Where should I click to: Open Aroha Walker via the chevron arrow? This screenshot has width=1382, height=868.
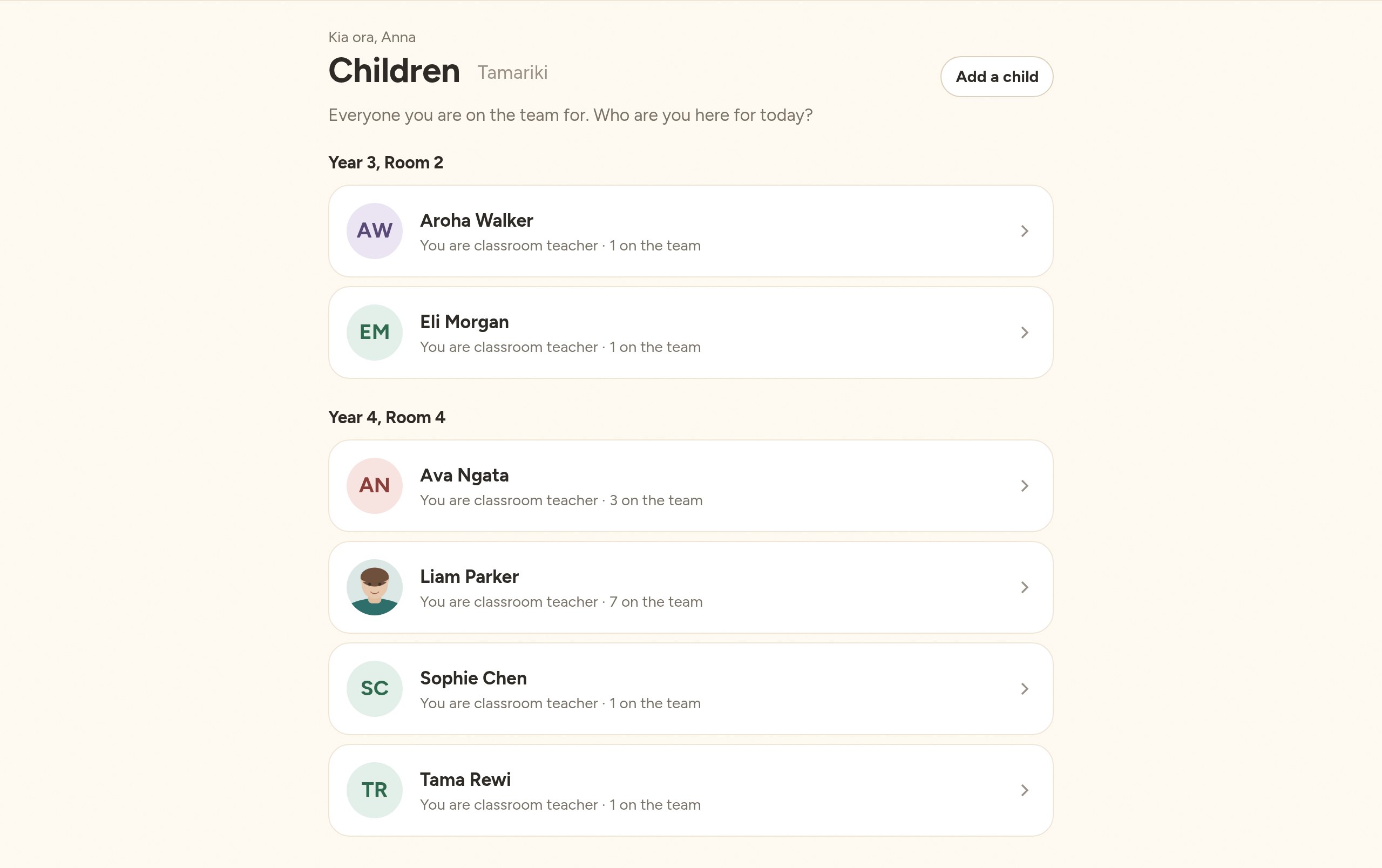tap(1025, 230)
